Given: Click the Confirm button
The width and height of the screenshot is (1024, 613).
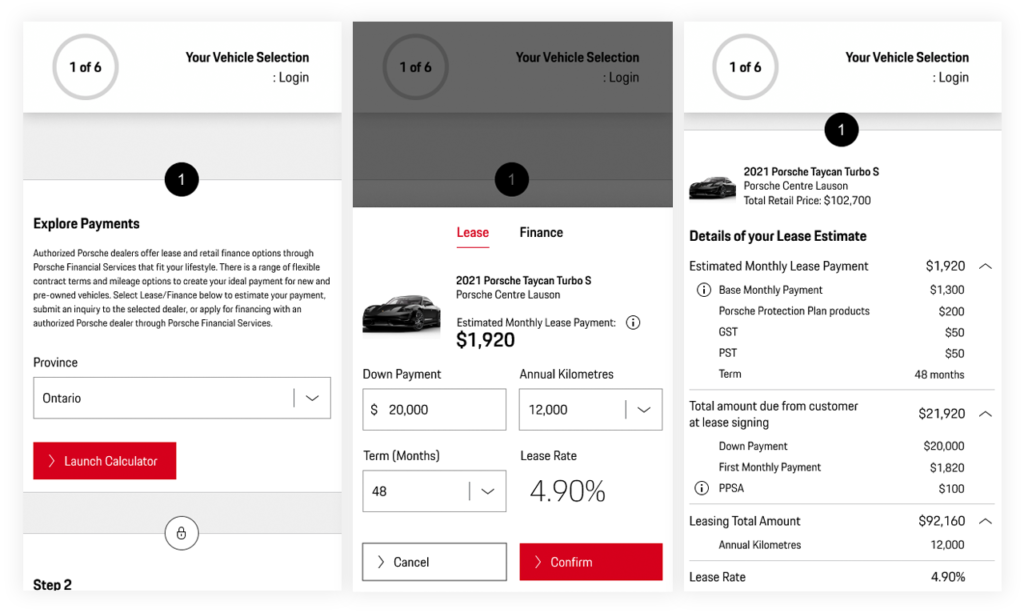Looking at the screenshot, I should 590,562.
